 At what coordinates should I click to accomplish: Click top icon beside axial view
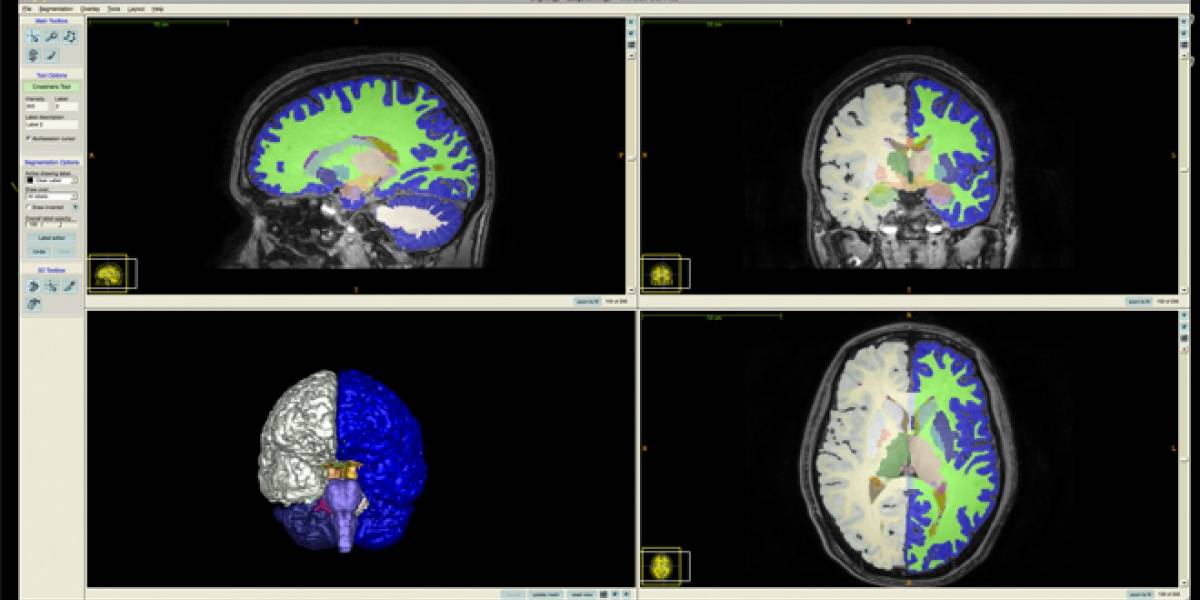click(x=1184, y=316)
